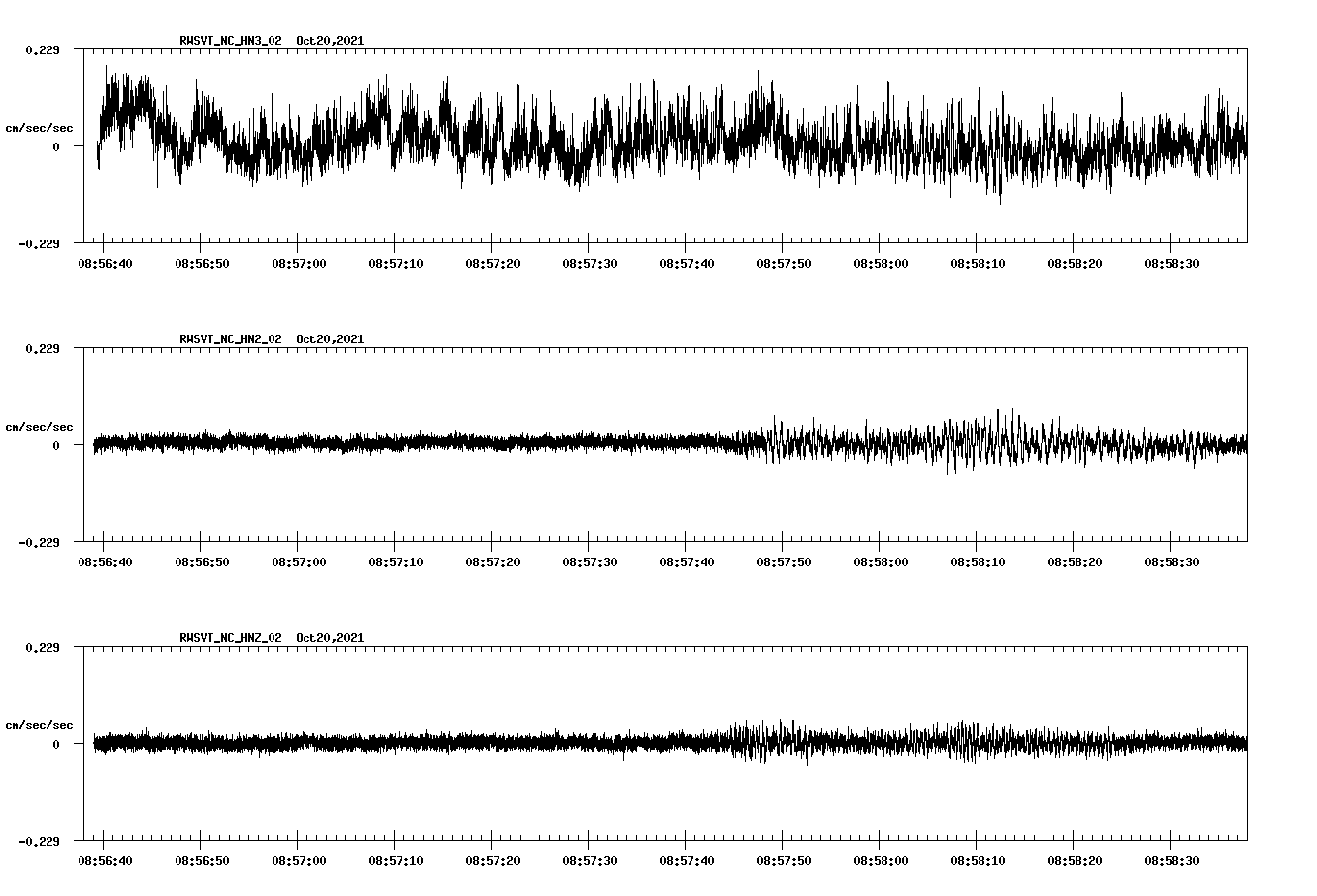Select 08:58:30 time label under bottom plot

point(1172,861)
